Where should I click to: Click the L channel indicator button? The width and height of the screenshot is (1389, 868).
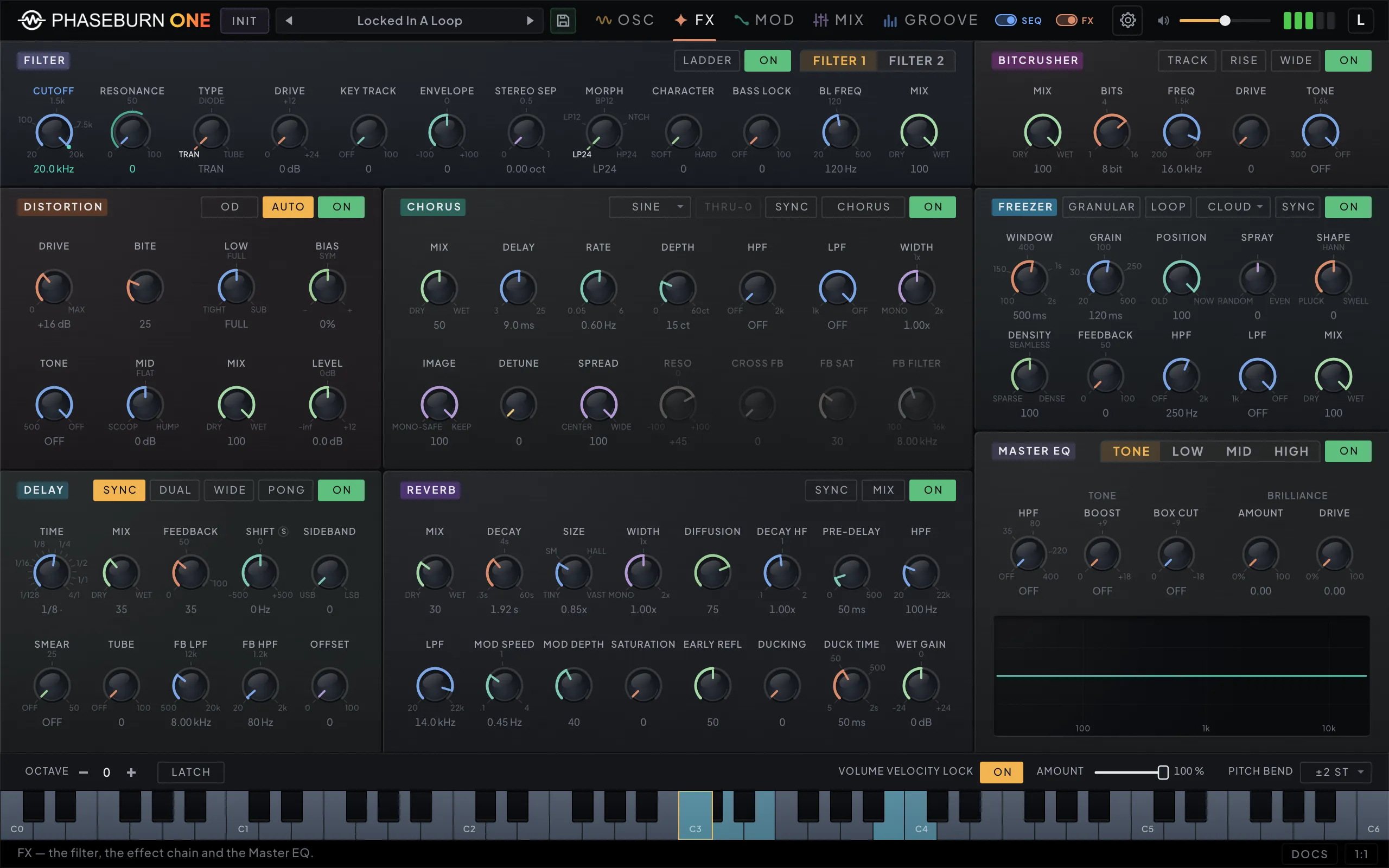coord(1360,21)
